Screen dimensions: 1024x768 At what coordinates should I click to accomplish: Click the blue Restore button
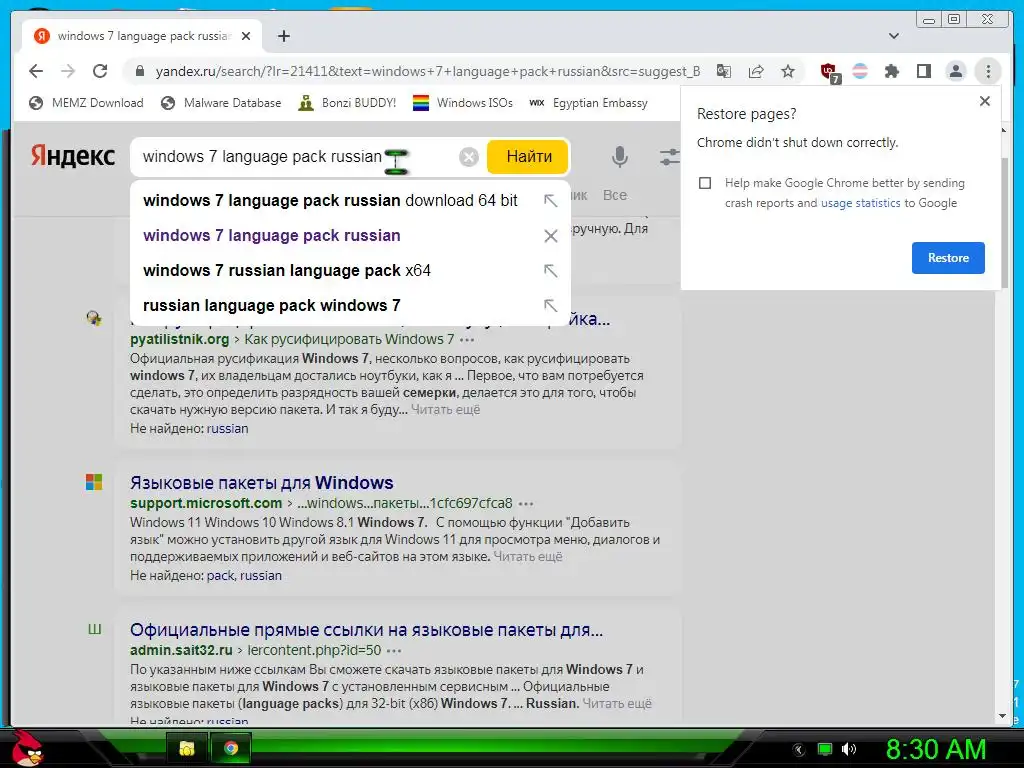948,258
